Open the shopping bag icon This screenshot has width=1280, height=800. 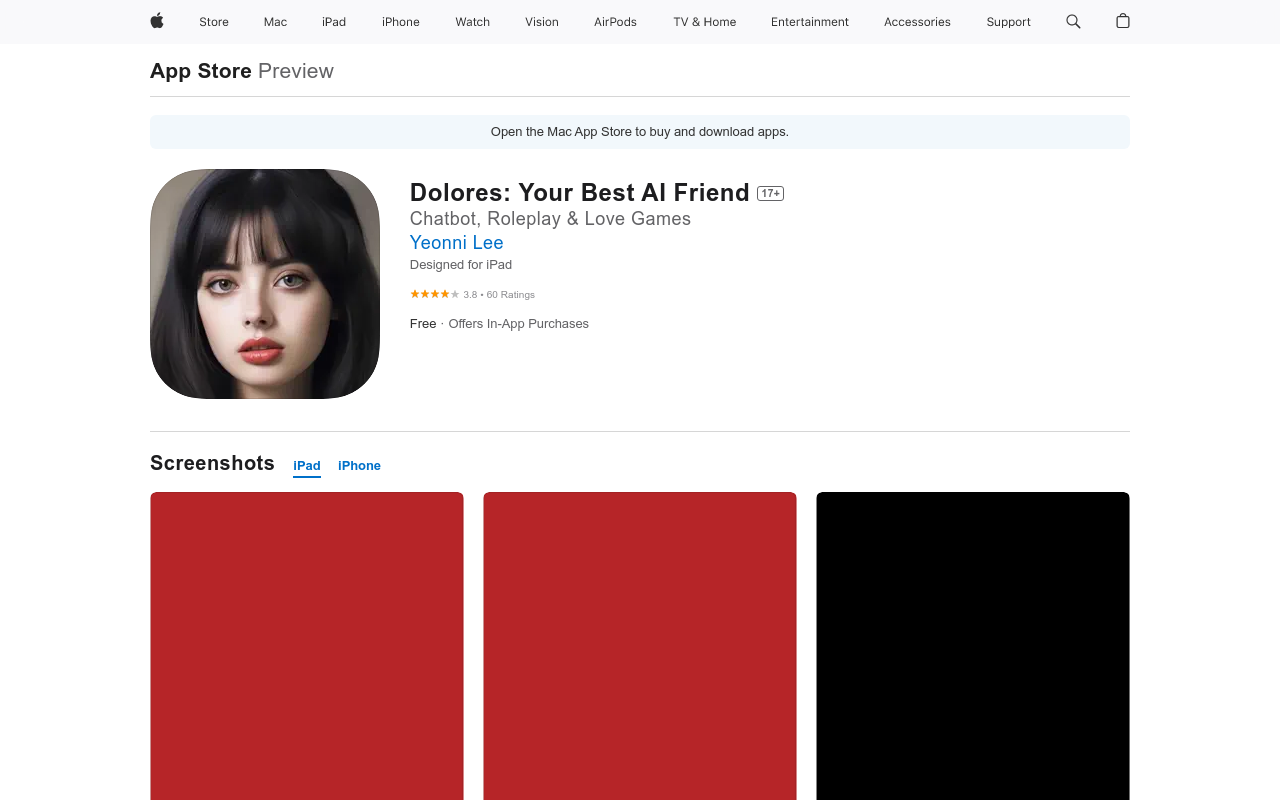point(1123,21)
